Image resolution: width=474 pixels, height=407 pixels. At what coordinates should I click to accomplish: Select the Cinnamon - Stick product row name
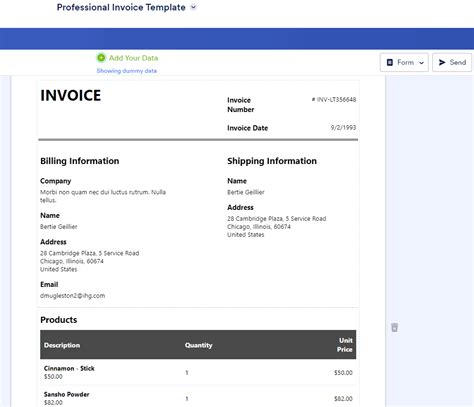(69, 368)
